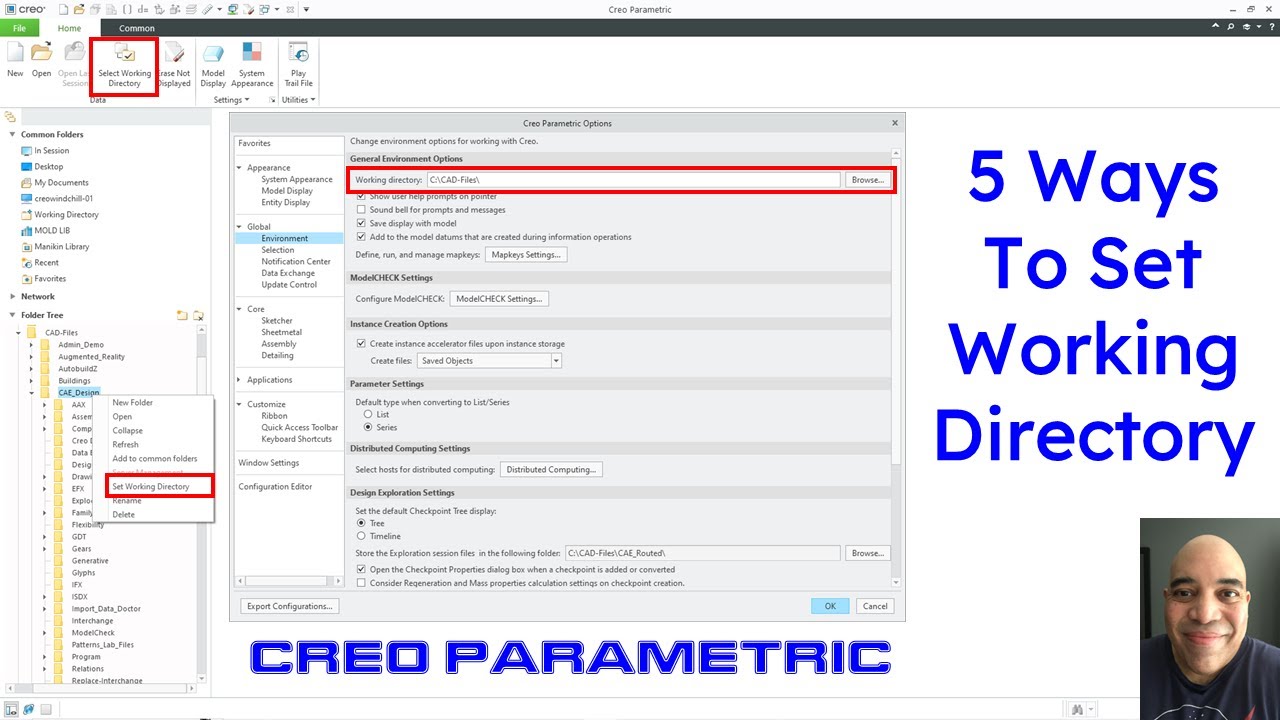Collapse the Global options category
Image resolution: width=1280 pixels, height=720 pixels.
click(239, 227)
